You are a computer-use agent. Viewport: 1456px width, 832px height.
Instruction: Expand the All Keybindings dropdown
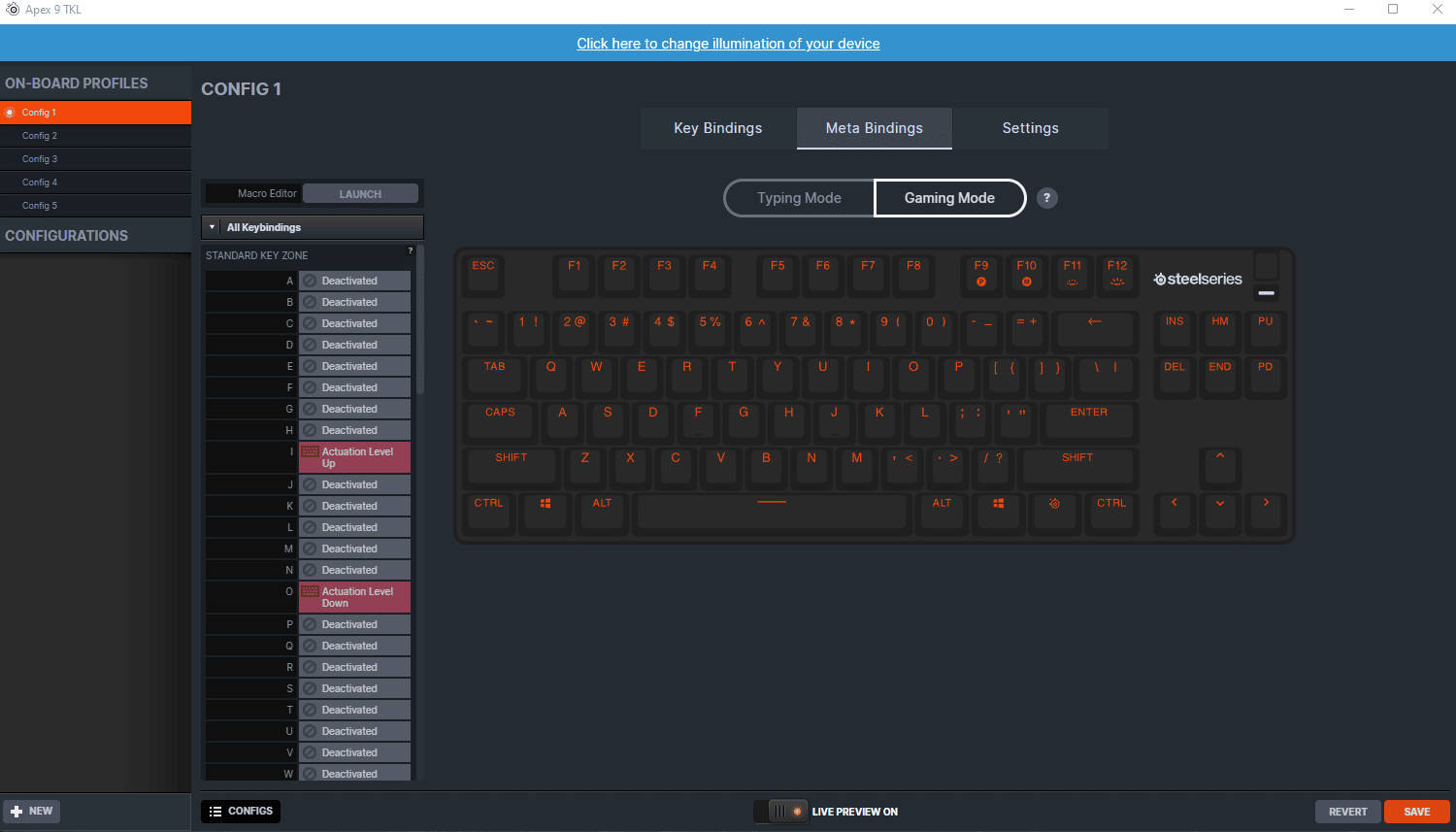(x=313, y=227)
